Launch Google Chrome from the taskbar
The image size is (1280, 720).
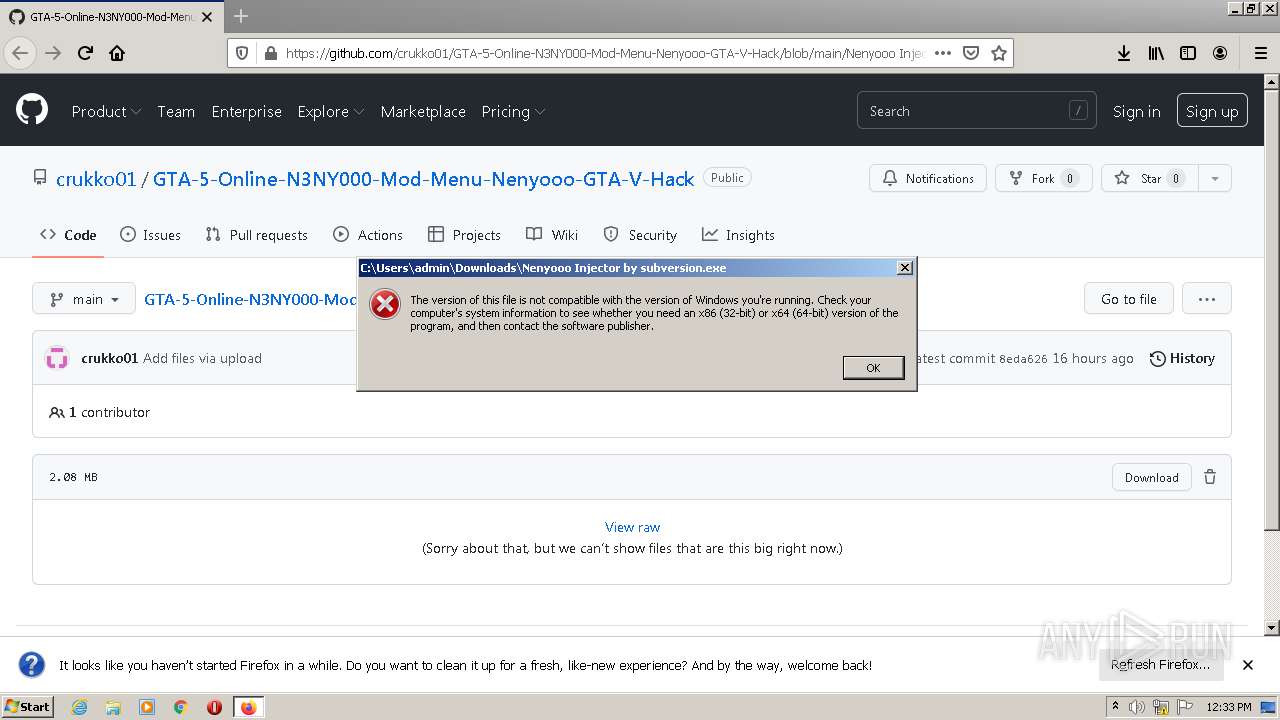181,707
